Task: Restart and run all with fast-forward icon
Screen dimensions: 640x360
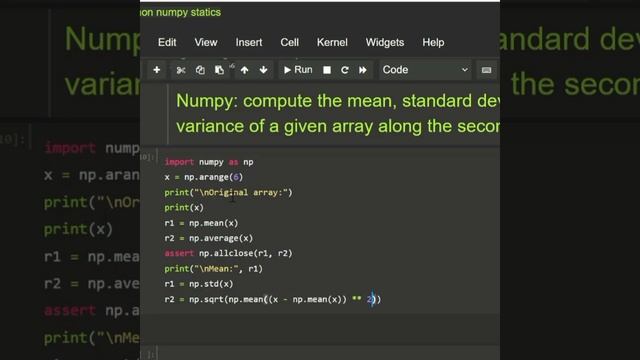Action: [x=363, y=70]
